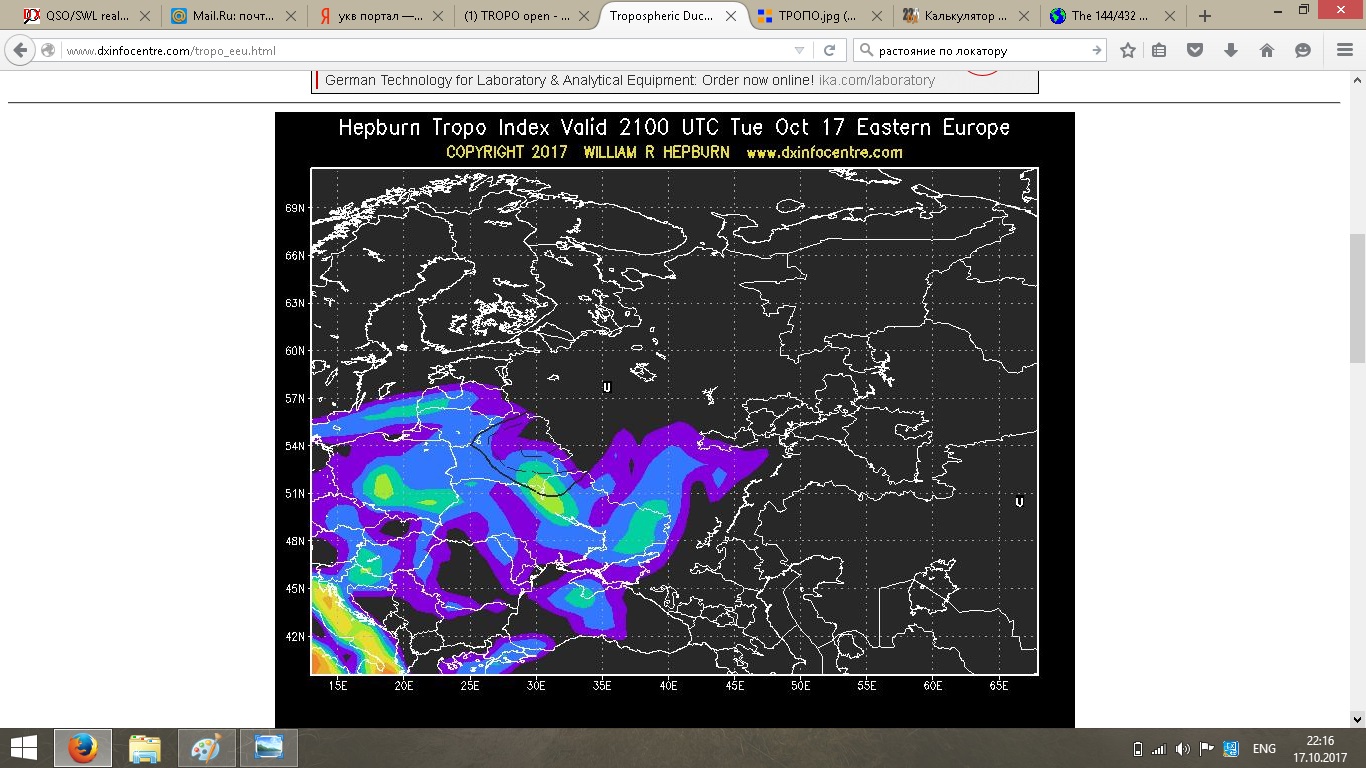Open the Downloads arrow icon
Image resolution: width=1366 pixels, height=768 pixels.
pyautogui.click(x=1231, y=51)
